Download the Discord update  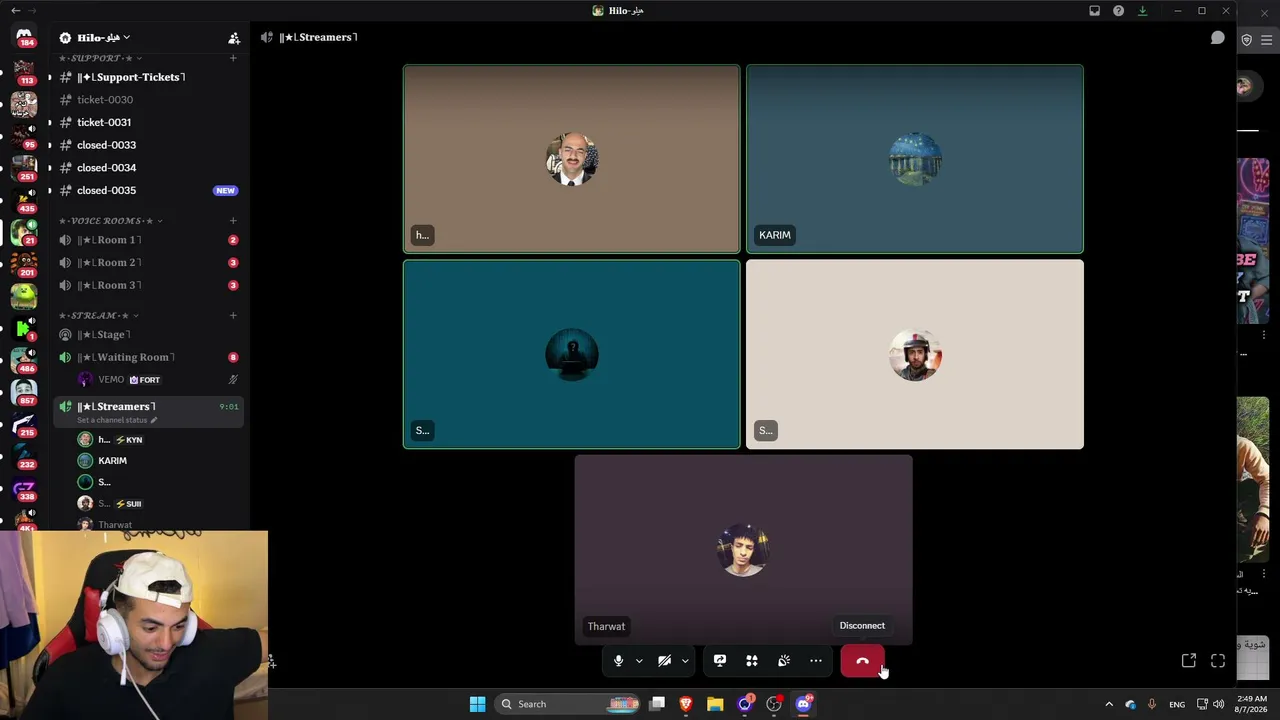click(1143, 11)
